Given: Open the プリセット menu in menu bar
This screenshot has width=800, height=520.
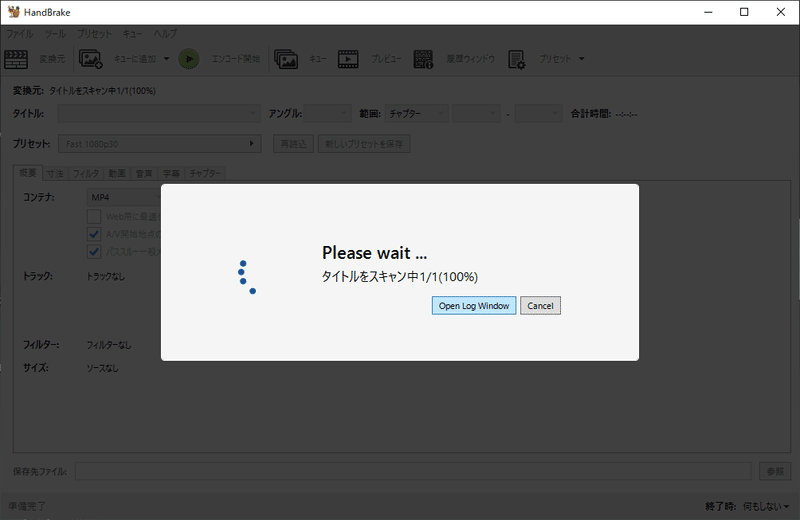Looking at the screenshot, I should pos(94,34).
